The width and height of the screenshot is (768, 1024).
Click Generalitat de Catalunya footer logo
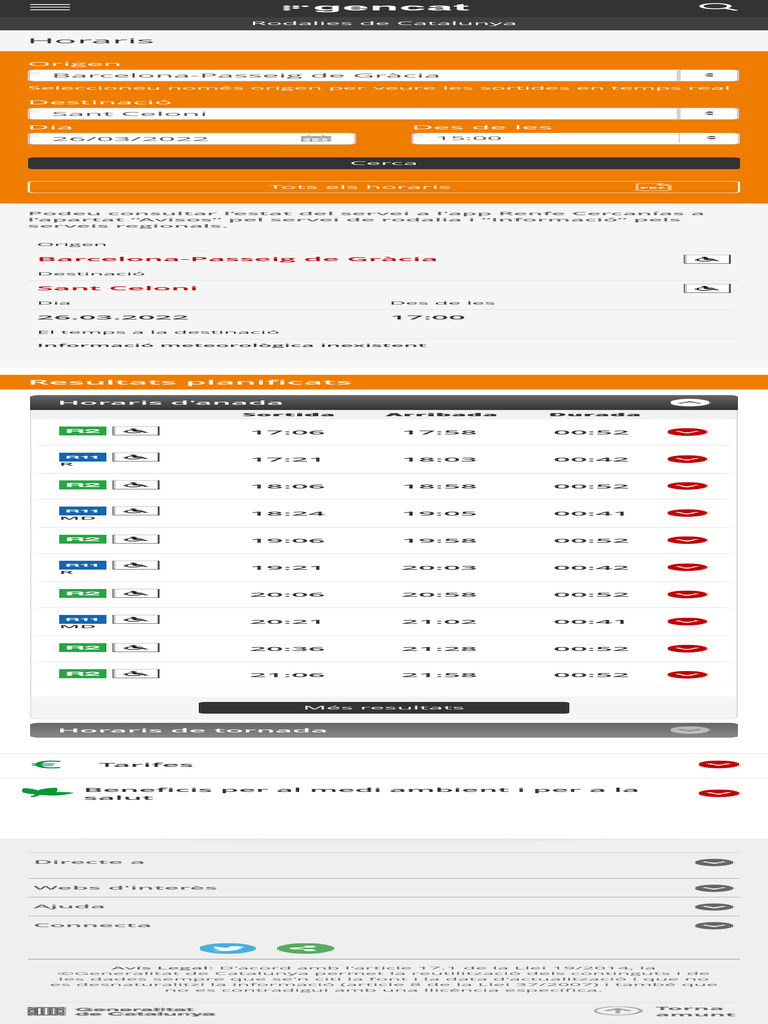pos(121,1011)
